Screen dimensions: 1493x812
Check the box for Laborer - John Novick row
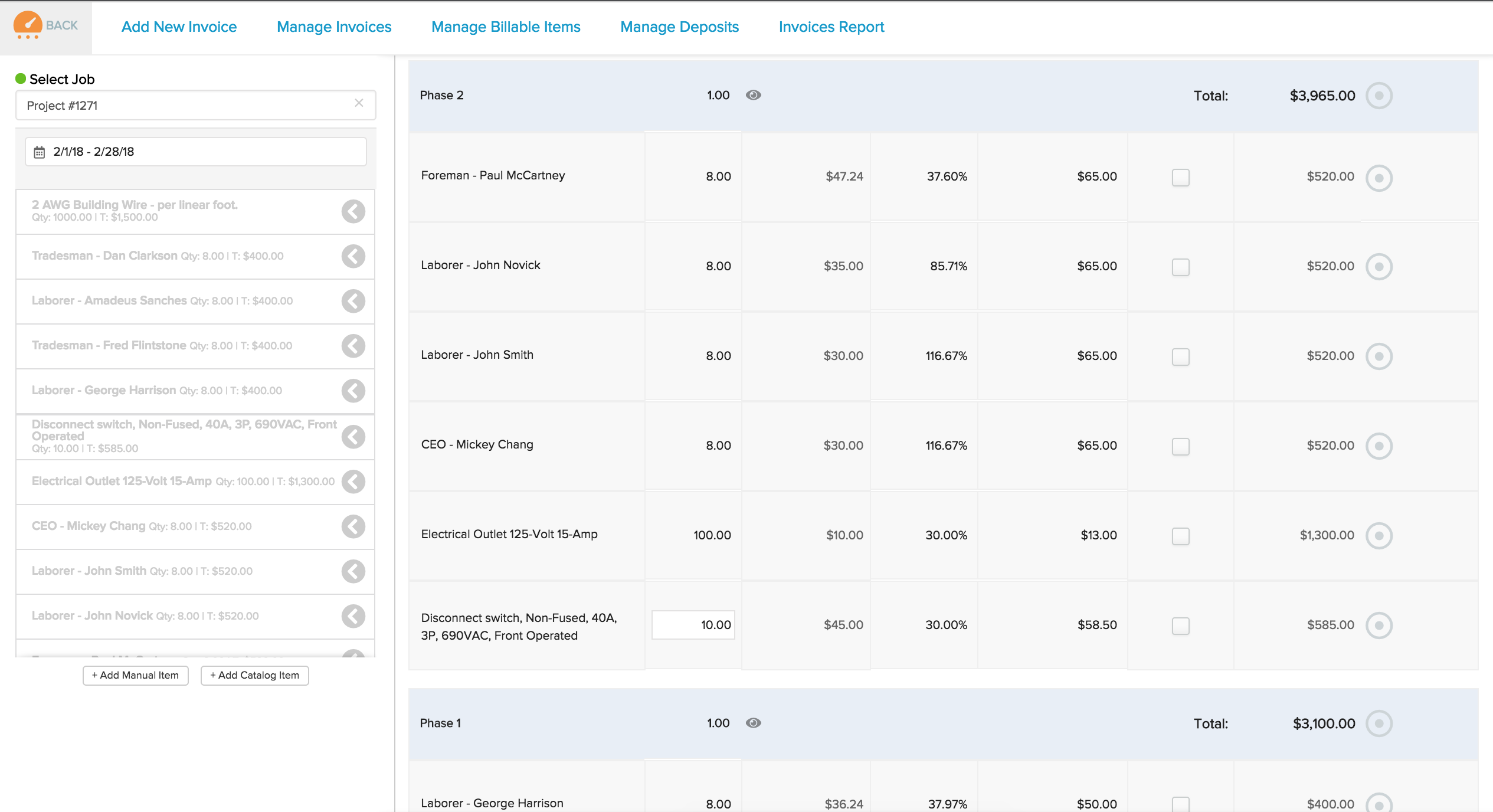click(1180, 267)
